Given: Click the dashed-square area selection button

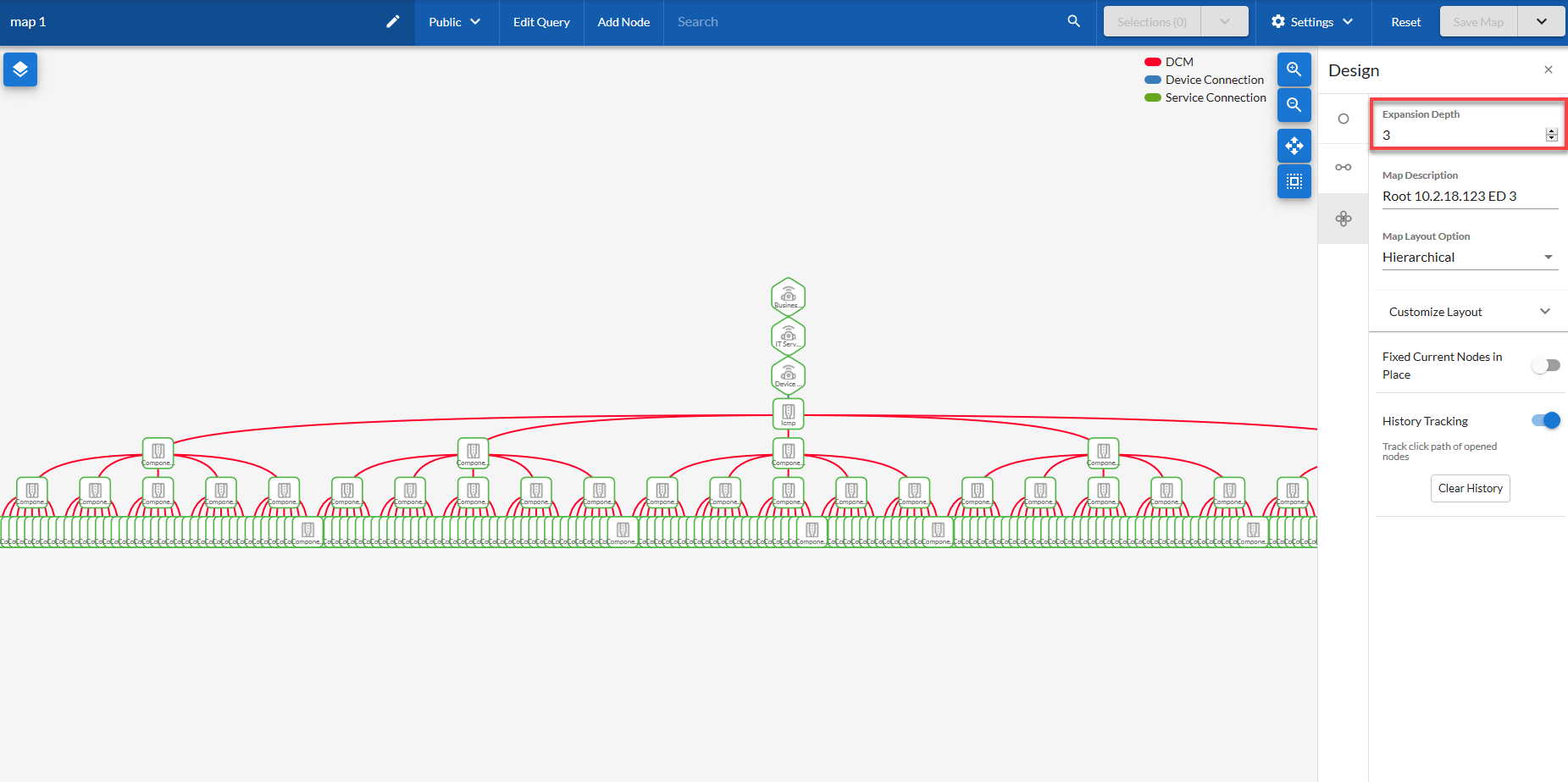Looking at the screenshot, I should click(x=1294, y=181).
